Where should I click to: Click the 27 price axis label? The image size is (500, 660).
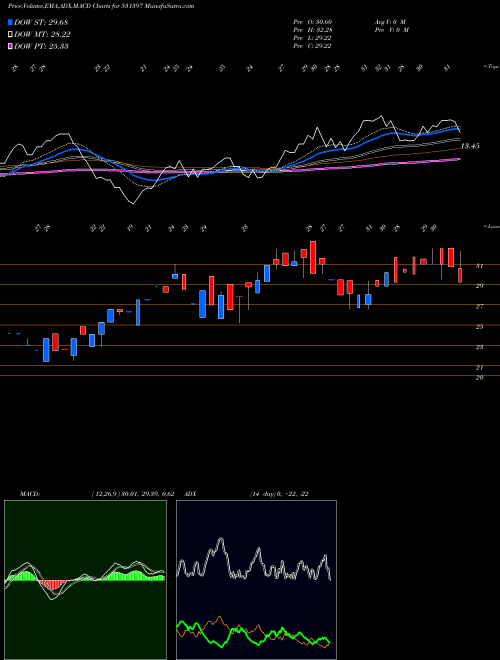479,306
